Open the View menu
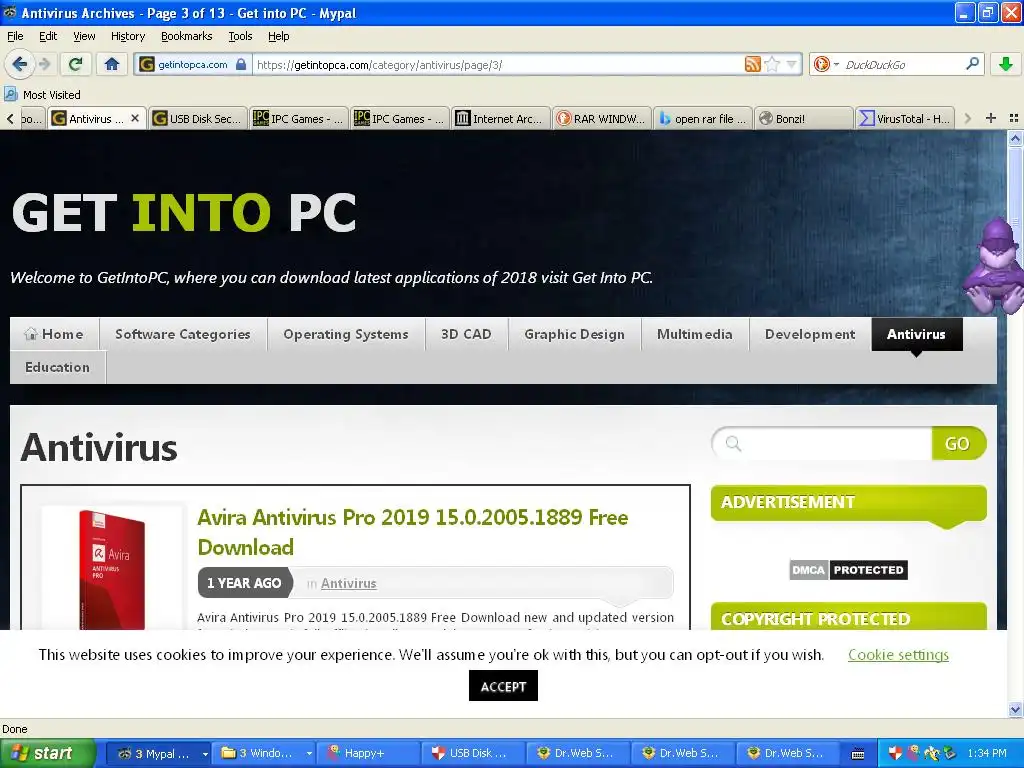The height and width of the screenshot is (768, 1024). tap(84, 36)
